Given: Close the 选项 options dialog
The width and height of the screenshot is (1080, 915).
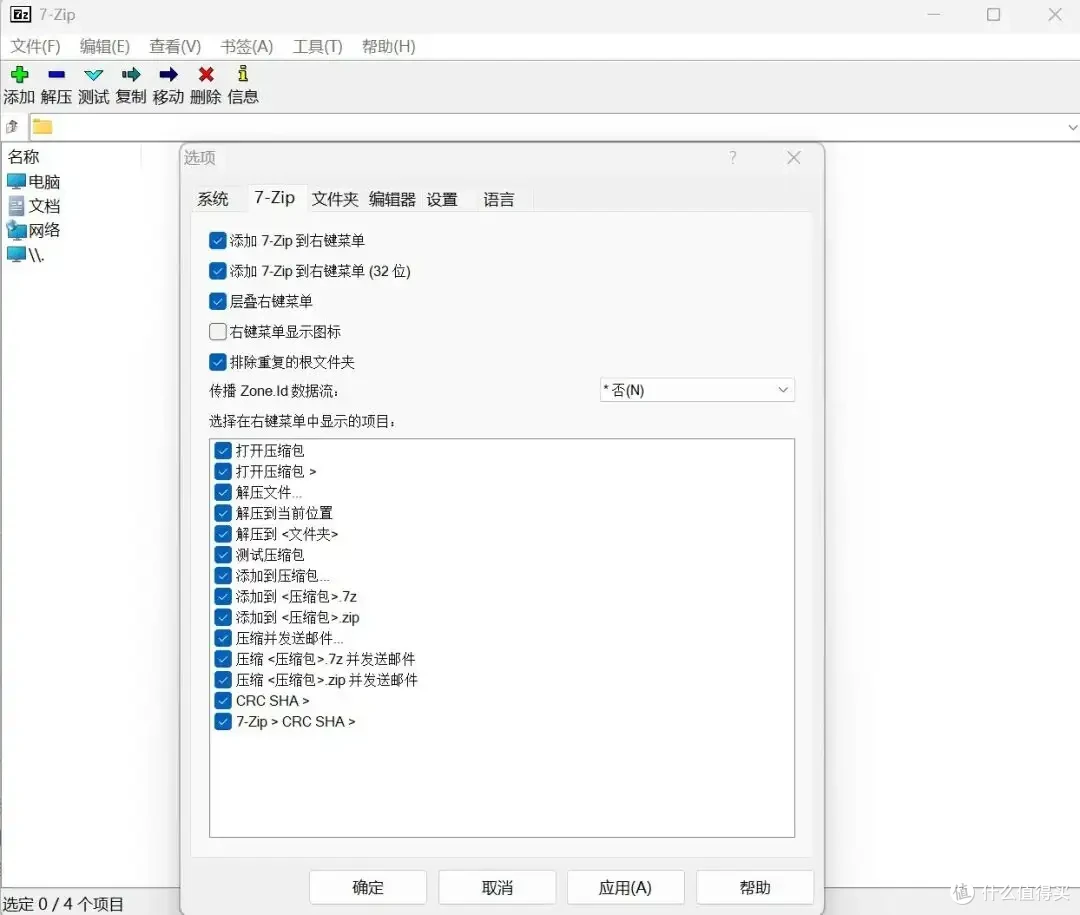Looking at the screenshot, I should click(x=793, y=158).
